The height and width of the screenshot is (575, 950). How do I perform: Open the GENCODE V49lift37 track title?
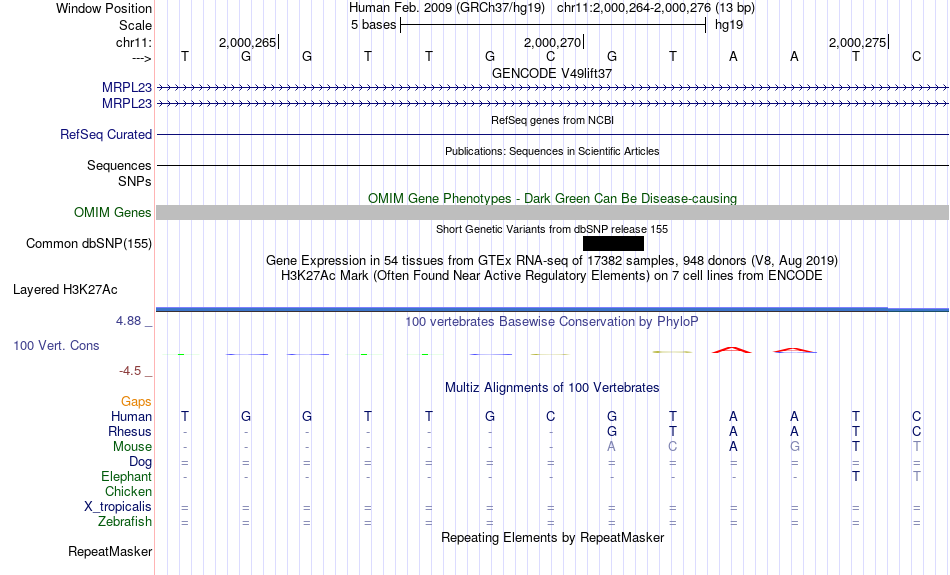click(552, 73)
